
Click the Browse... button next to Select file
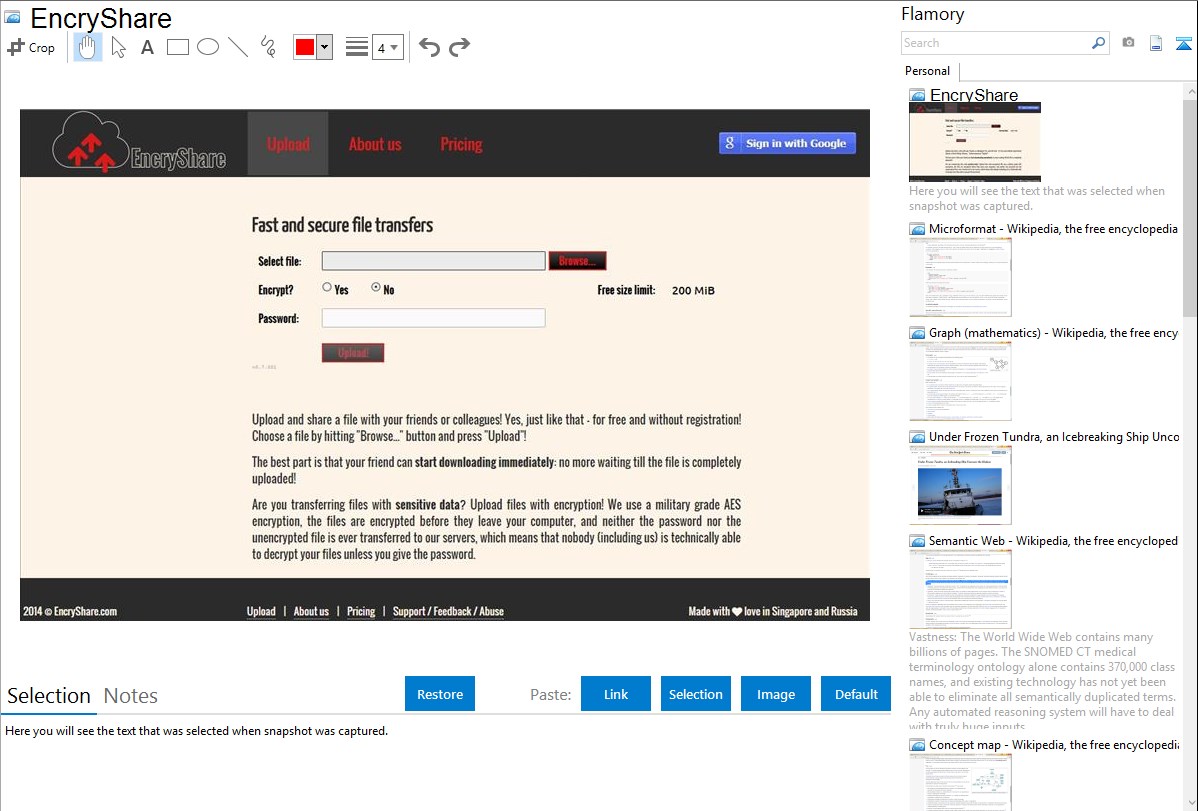tap(578, 261)
